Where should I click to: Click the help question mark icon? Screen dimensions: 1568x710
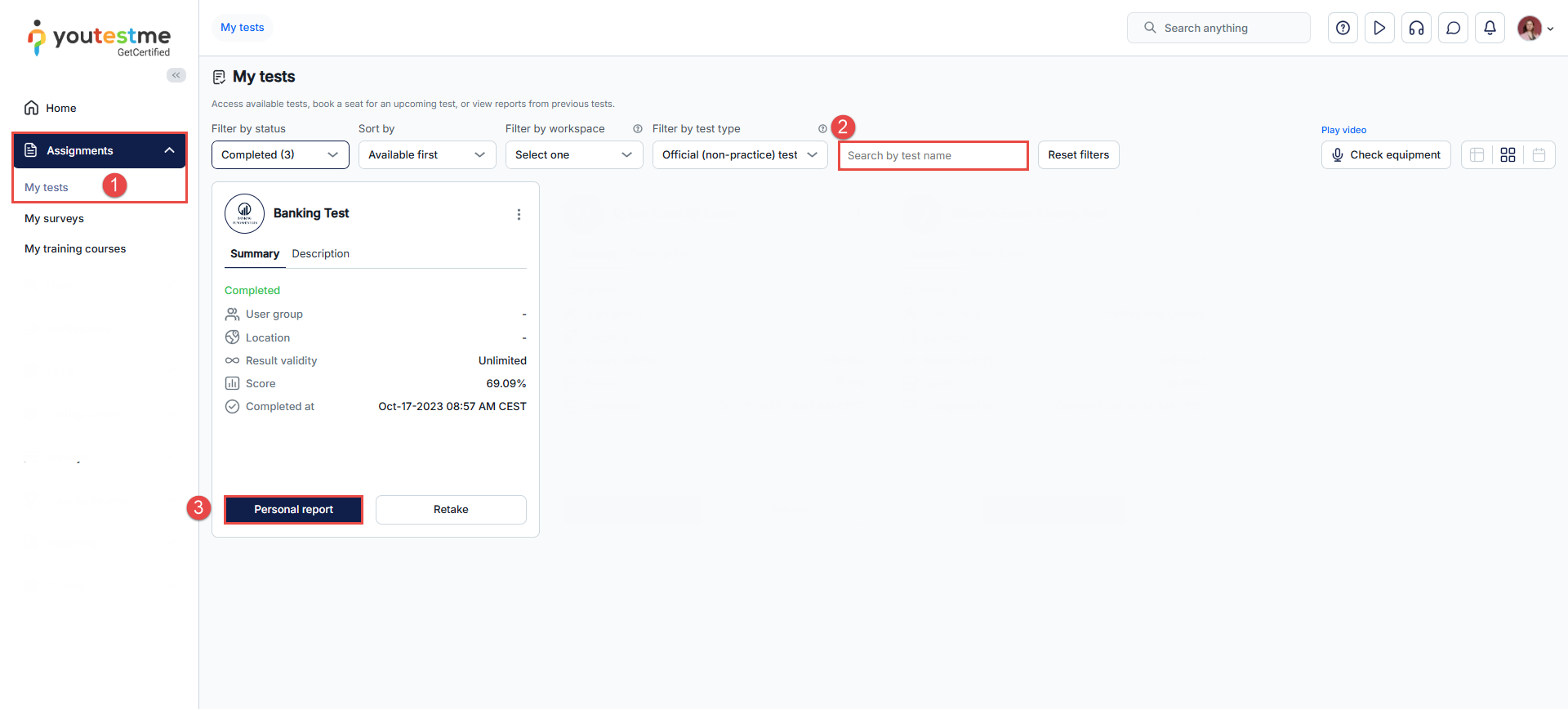1343,28
